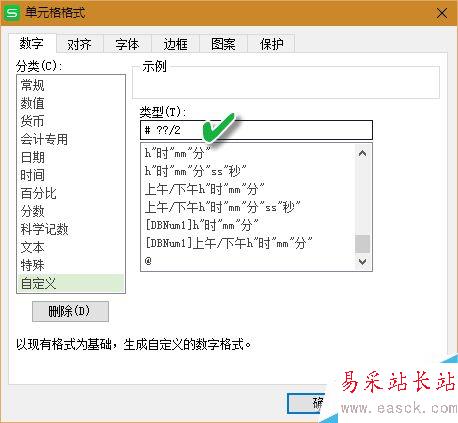
Task: Go to the 图案 tab
Action: [223, 44]
